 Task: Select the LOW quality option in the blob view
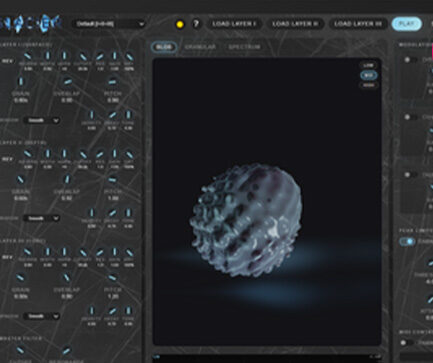point(368,65)
